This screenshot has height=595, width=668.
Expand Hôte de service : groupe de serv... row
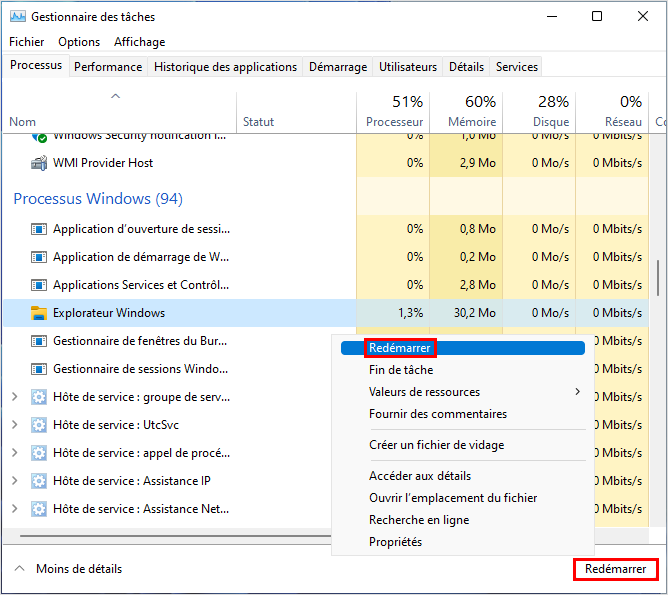pyautogui.click(x=15, y=397)
